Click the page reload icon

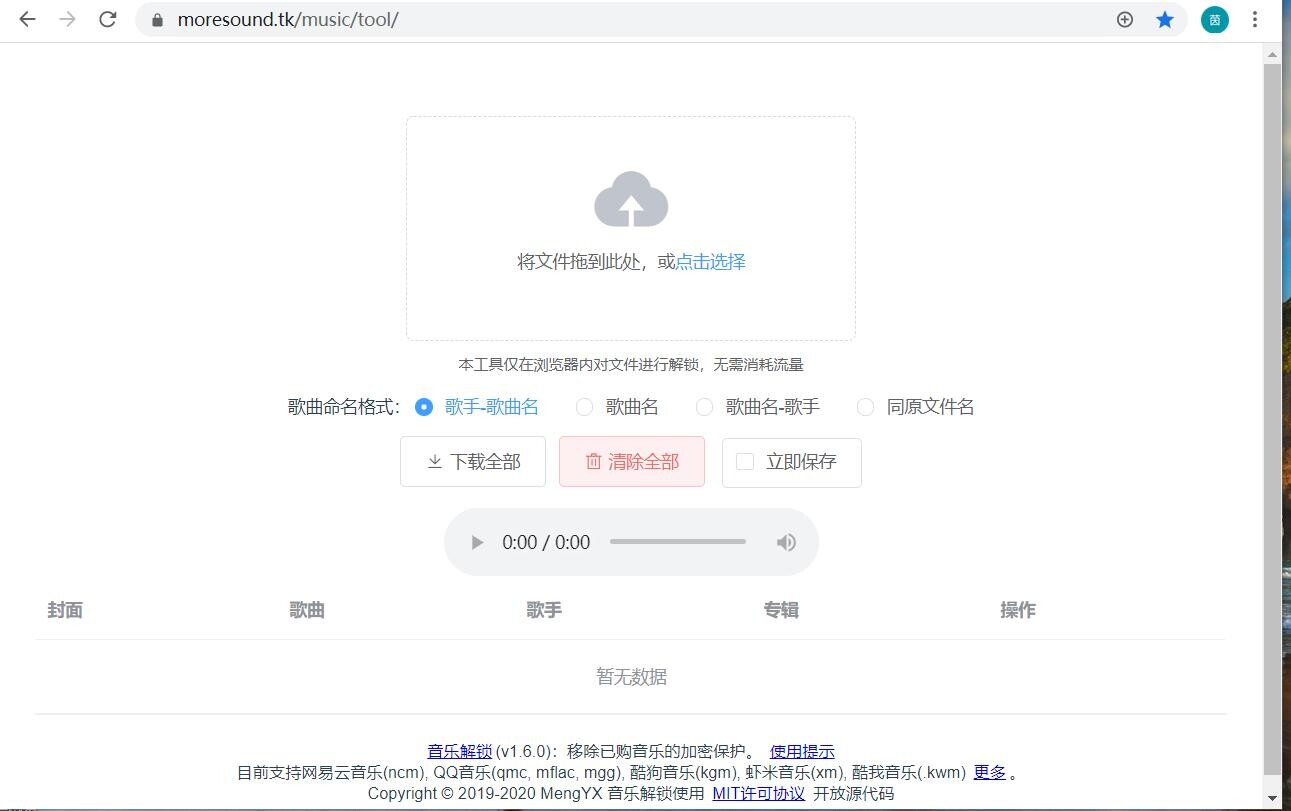(x=107, y=18)
